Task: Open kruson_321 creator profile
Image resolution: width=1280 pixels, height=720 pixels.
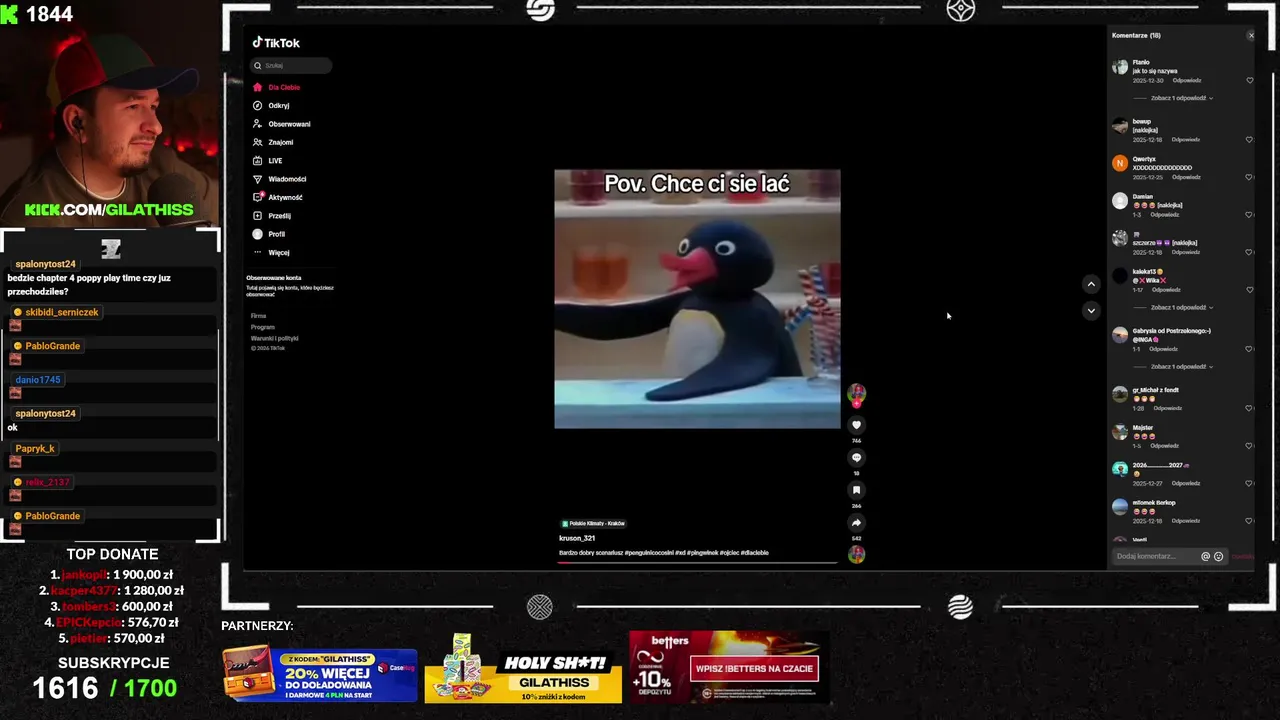Action: [577, 538]
